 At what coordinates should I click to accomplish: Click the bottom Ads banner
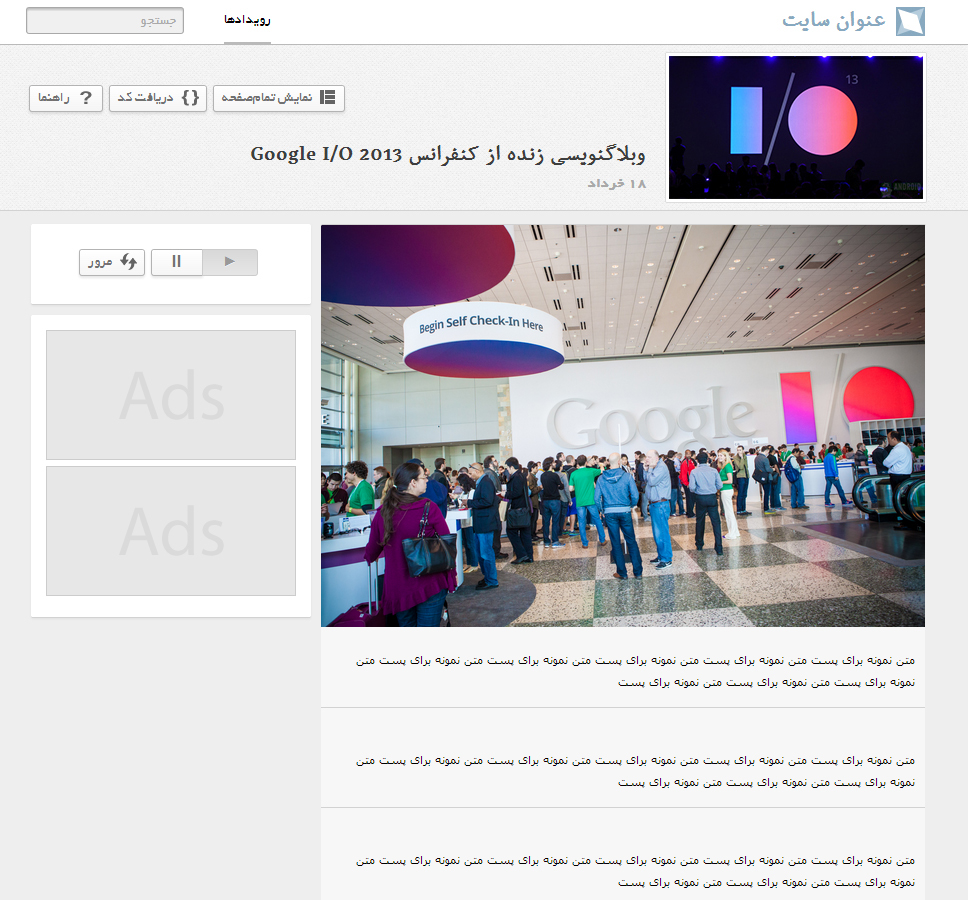[x=171, y=531]
